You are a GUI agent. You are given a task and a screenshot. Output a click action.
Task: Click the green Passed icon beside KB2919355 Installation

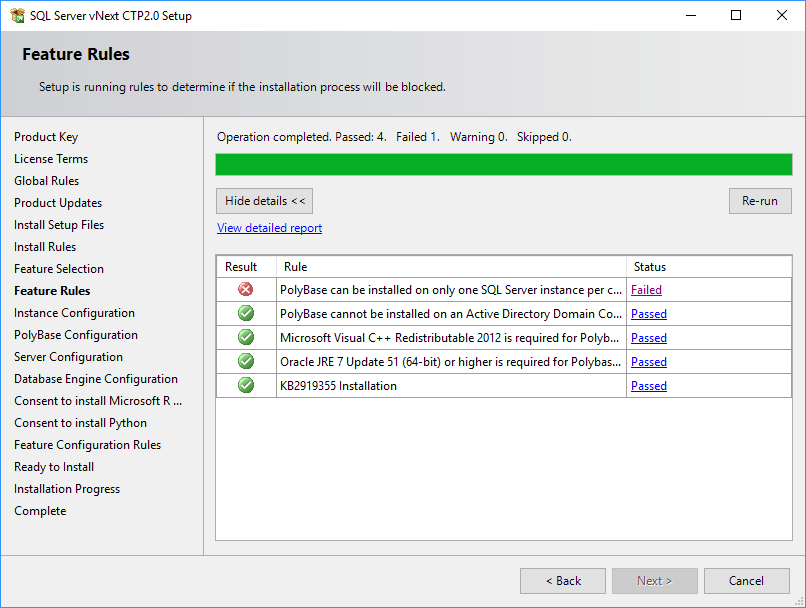point(245,385)
